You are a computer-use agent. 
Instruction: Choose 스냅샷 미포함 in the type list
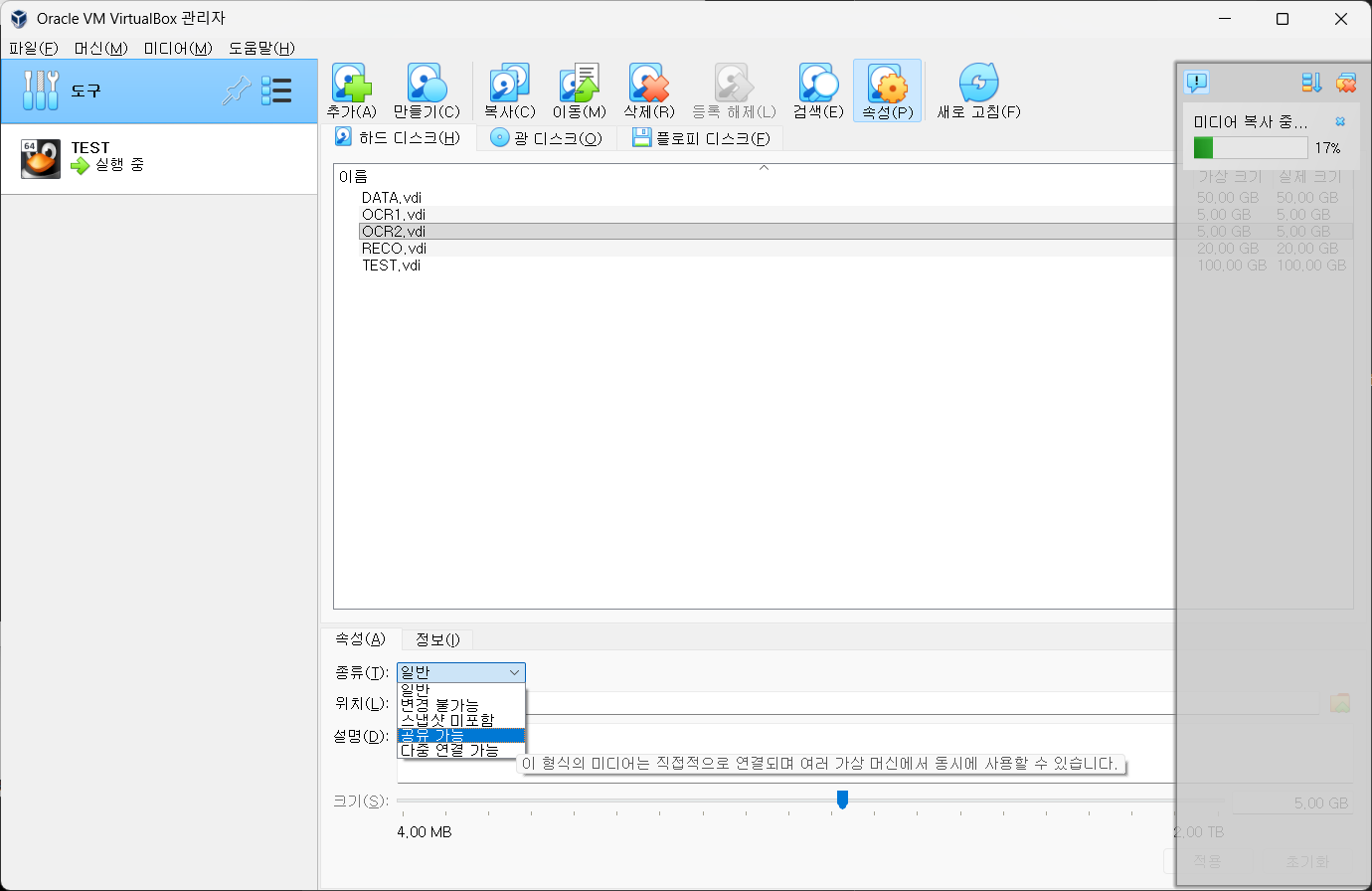[461, 719]
